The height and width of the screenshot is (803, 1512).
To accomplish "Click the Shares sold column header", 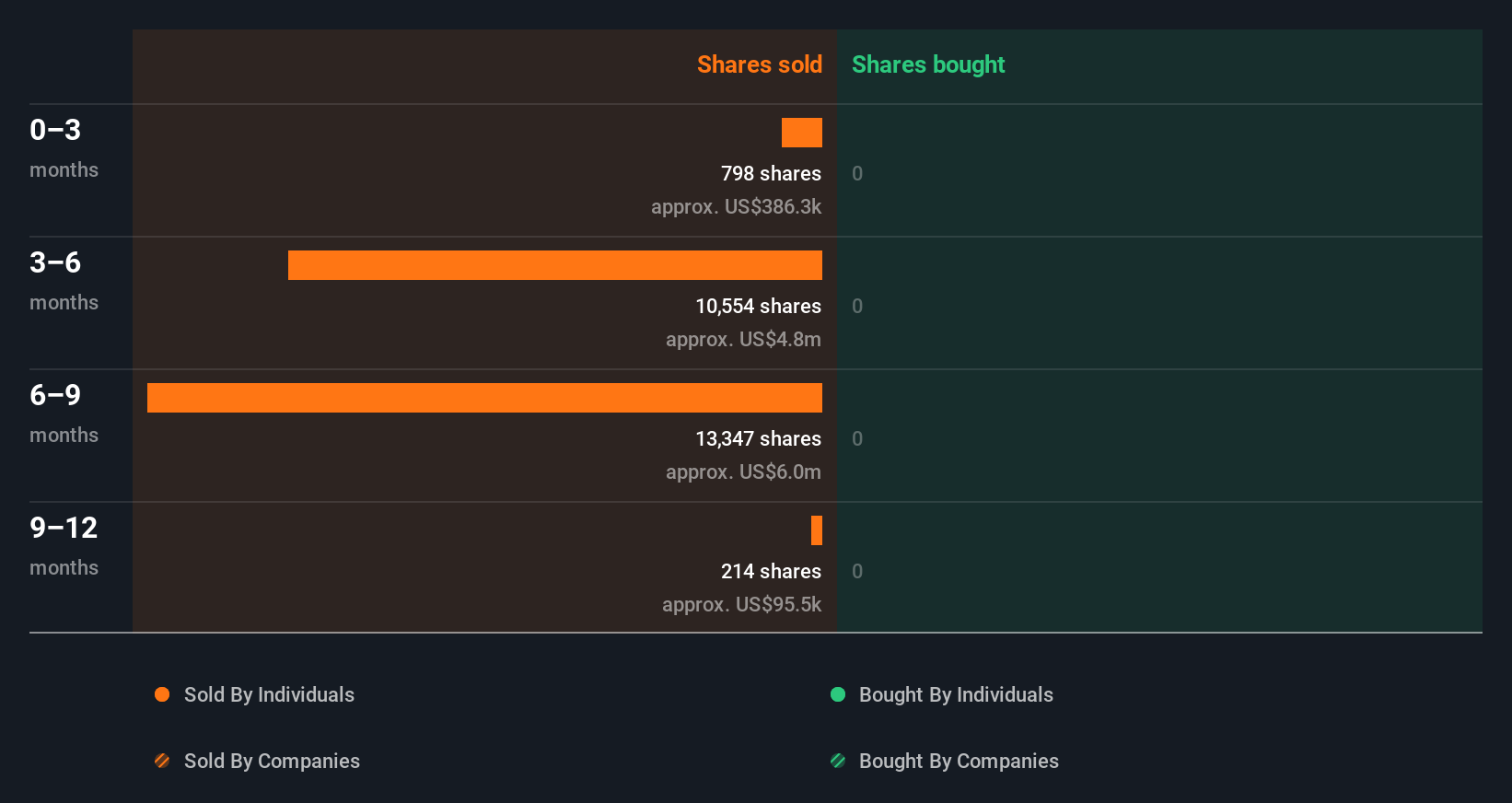I will coord(760,64).
